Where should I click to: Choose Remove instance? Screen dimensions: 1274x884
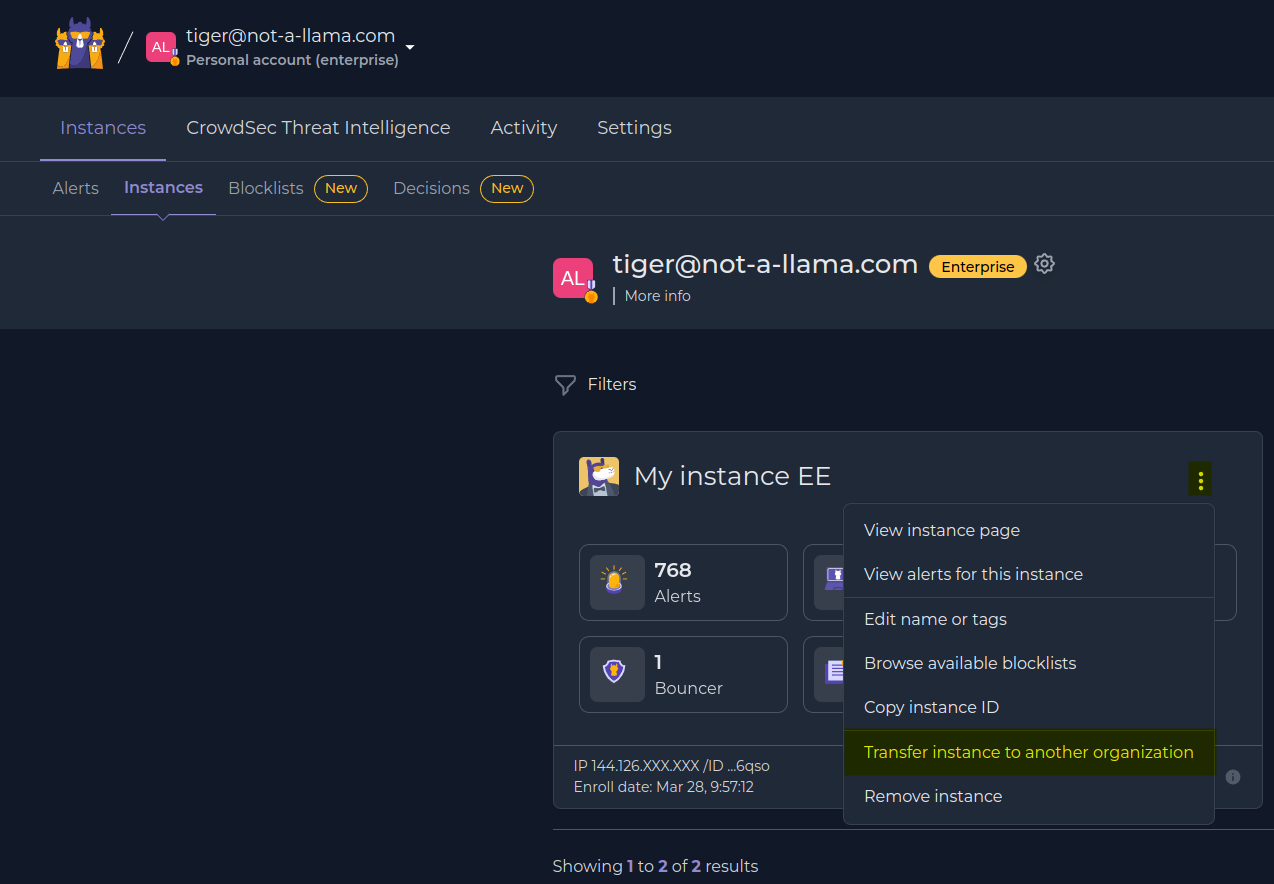point(1029,796)
